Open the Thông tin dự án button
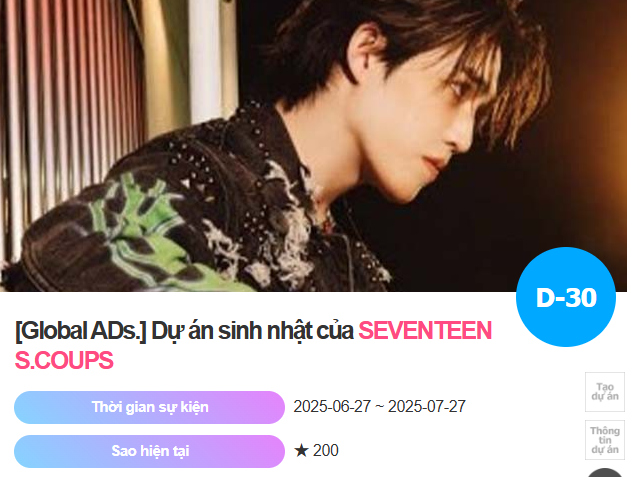The height and width of the screenshot is (477, 627). click(605, 440)
